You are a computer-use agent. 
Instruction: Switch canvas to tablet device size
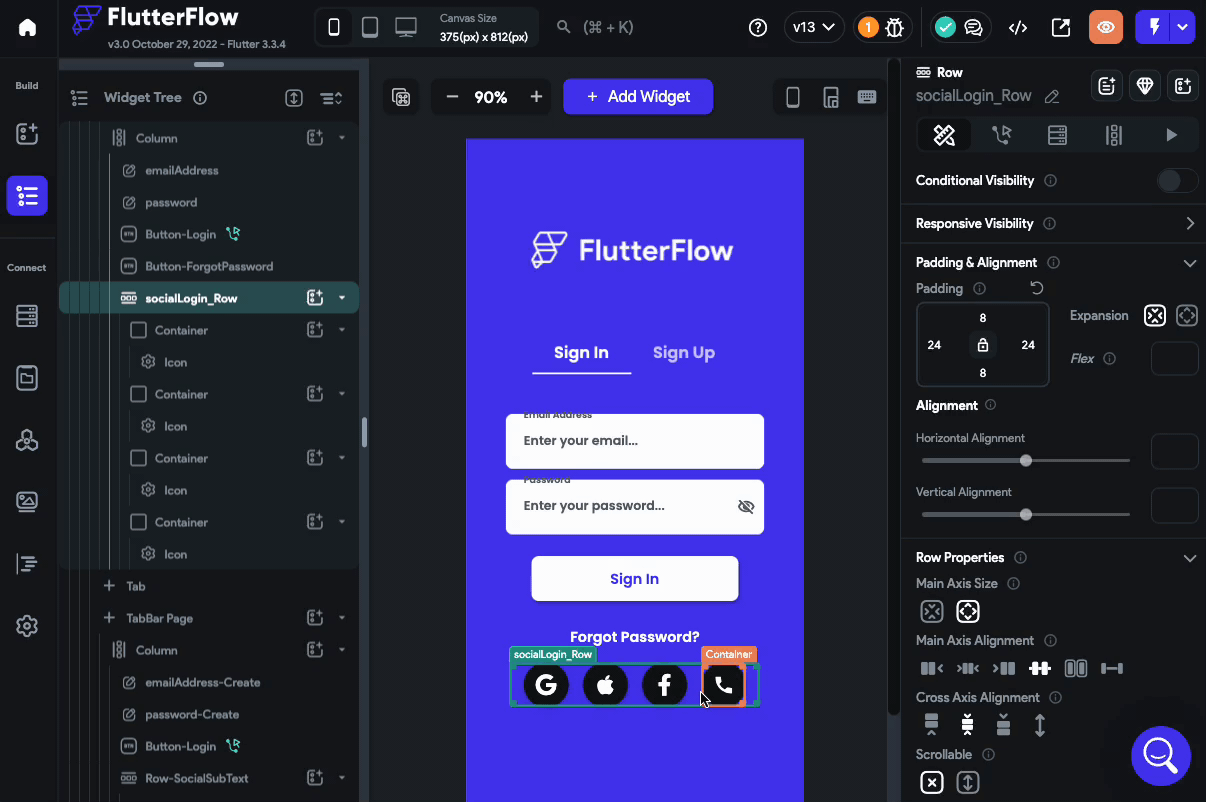tap(370, 28)
